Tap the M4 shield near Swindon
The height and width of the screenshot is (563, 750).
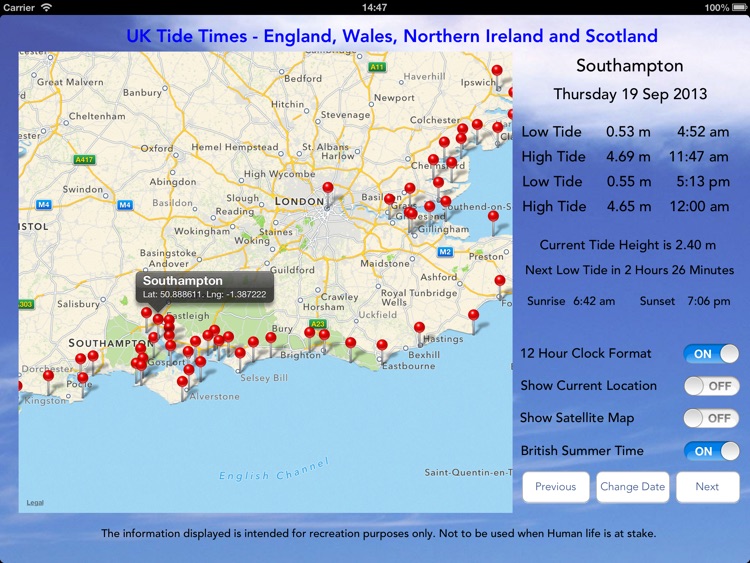(124, 205)
